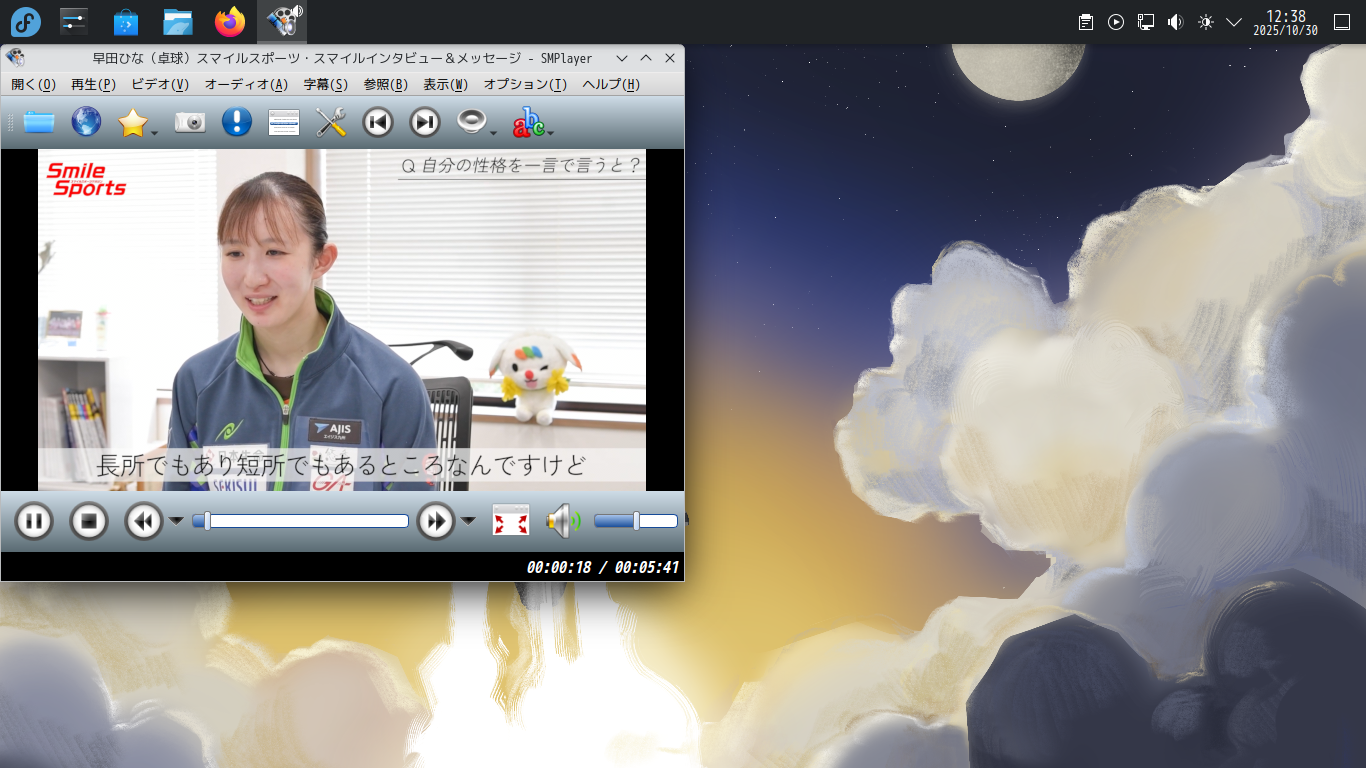Fast forward using the double-right arrow button
Viewport: 1366px width, 768px height.
pos(436,521)
